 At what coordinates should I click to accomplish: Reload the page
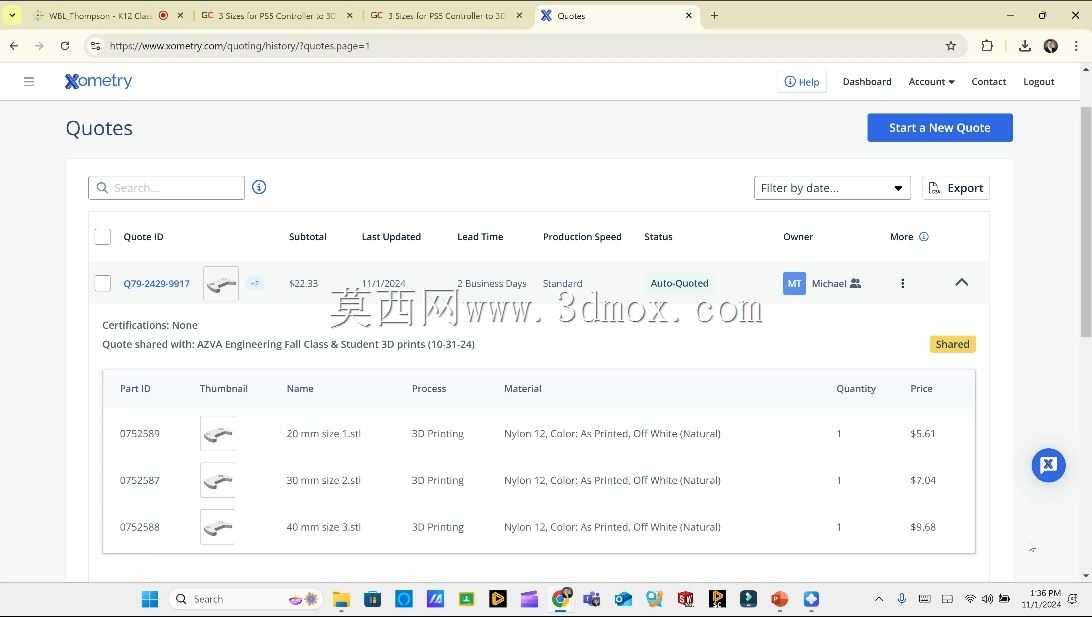point(65,46)
